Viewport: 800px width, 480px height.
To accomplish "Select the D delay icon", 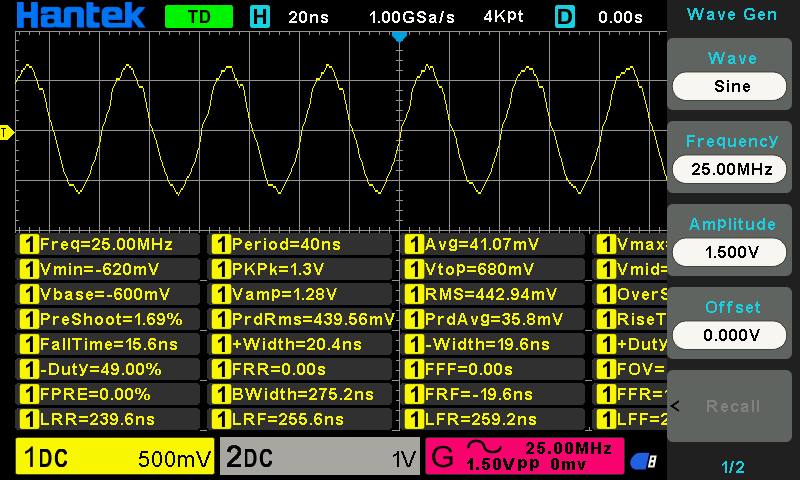I will [565, 16].
